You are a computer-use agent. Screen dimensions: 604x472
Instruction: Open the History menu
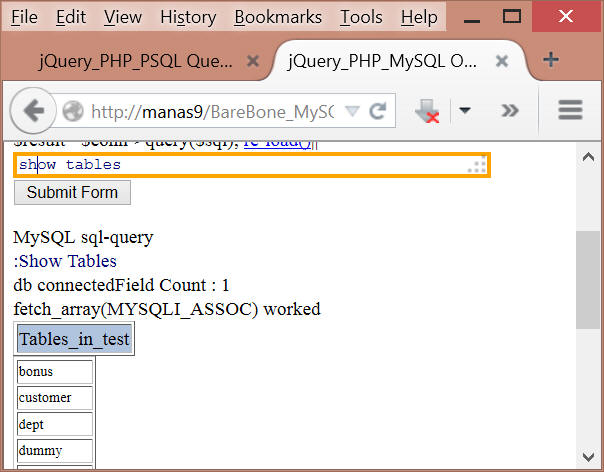pyautogui.click(x=188, y=17)
